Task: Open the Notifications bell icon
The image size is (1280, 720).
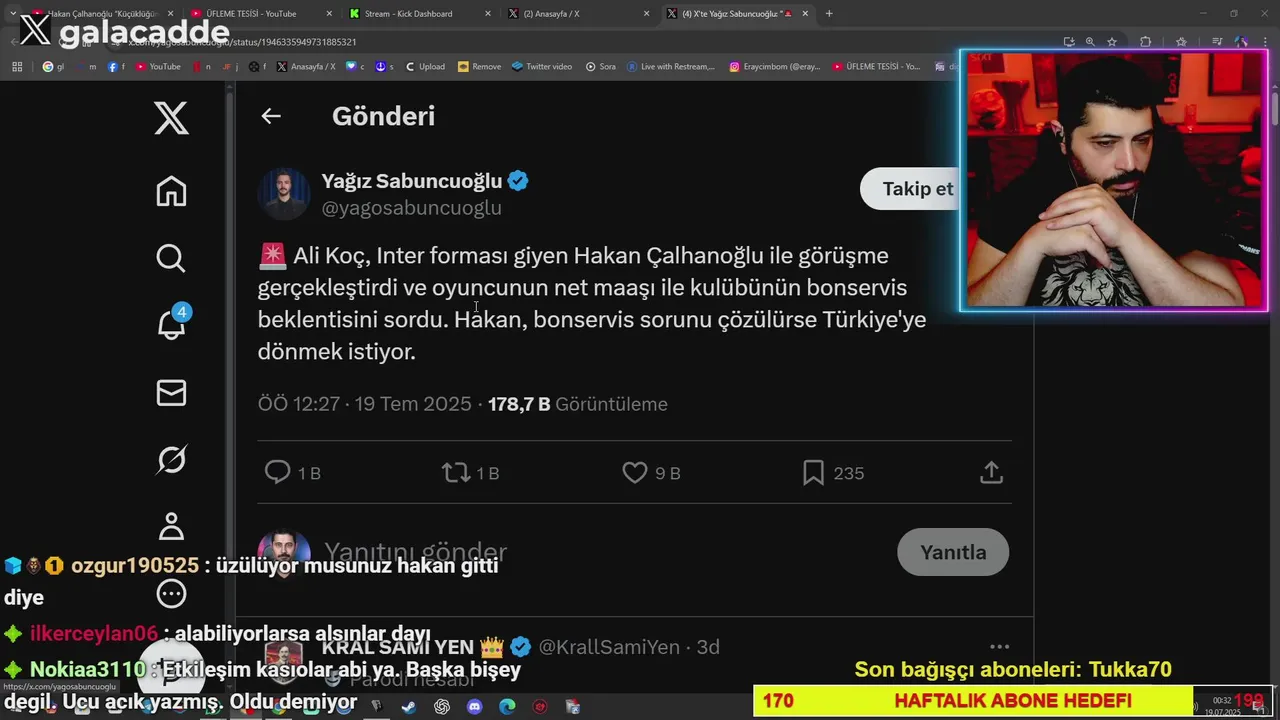Action: click(x=171, y=324)
